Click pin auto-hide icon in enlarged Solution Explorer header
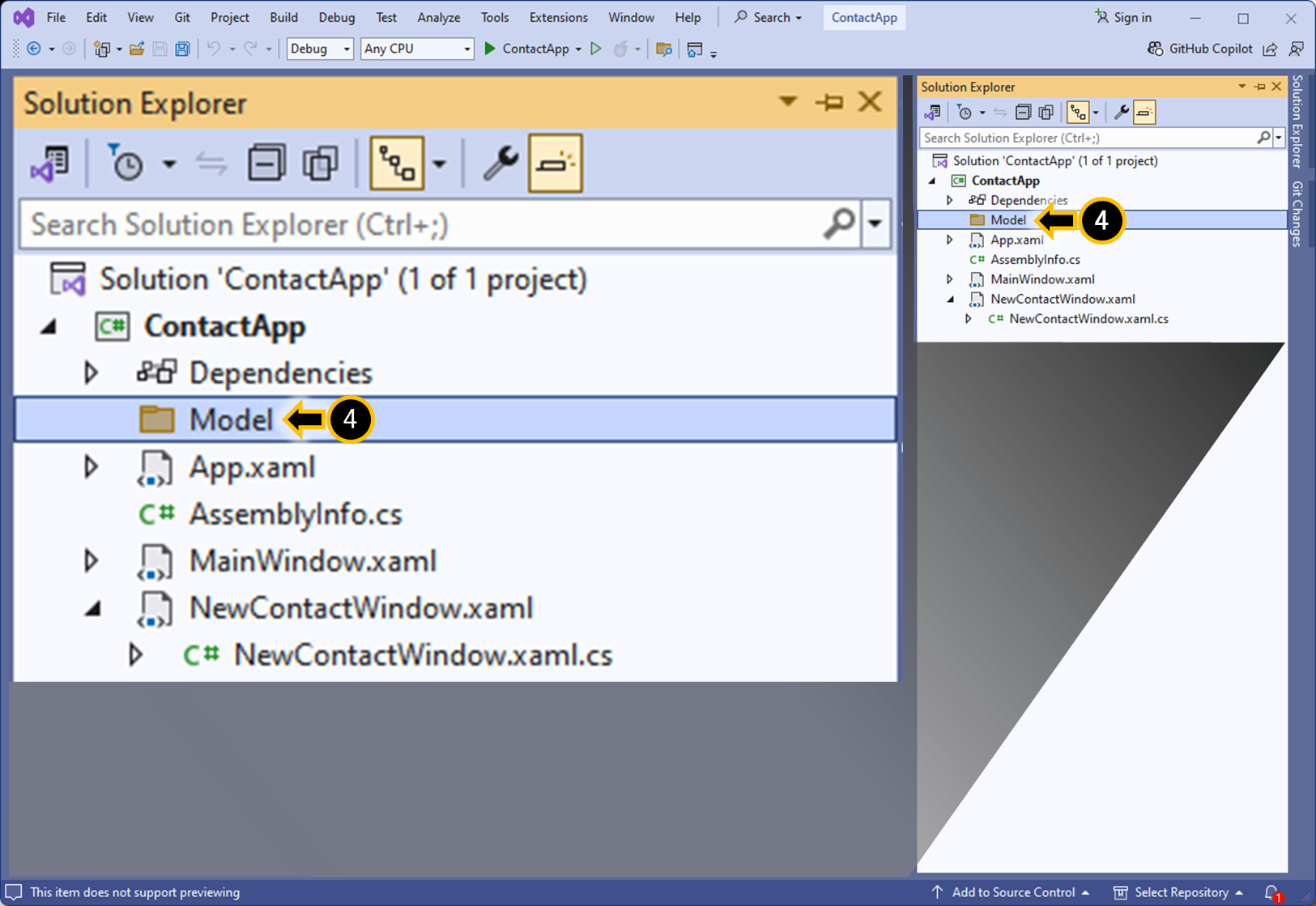1316x906 pixels. (x=829, y=102)
